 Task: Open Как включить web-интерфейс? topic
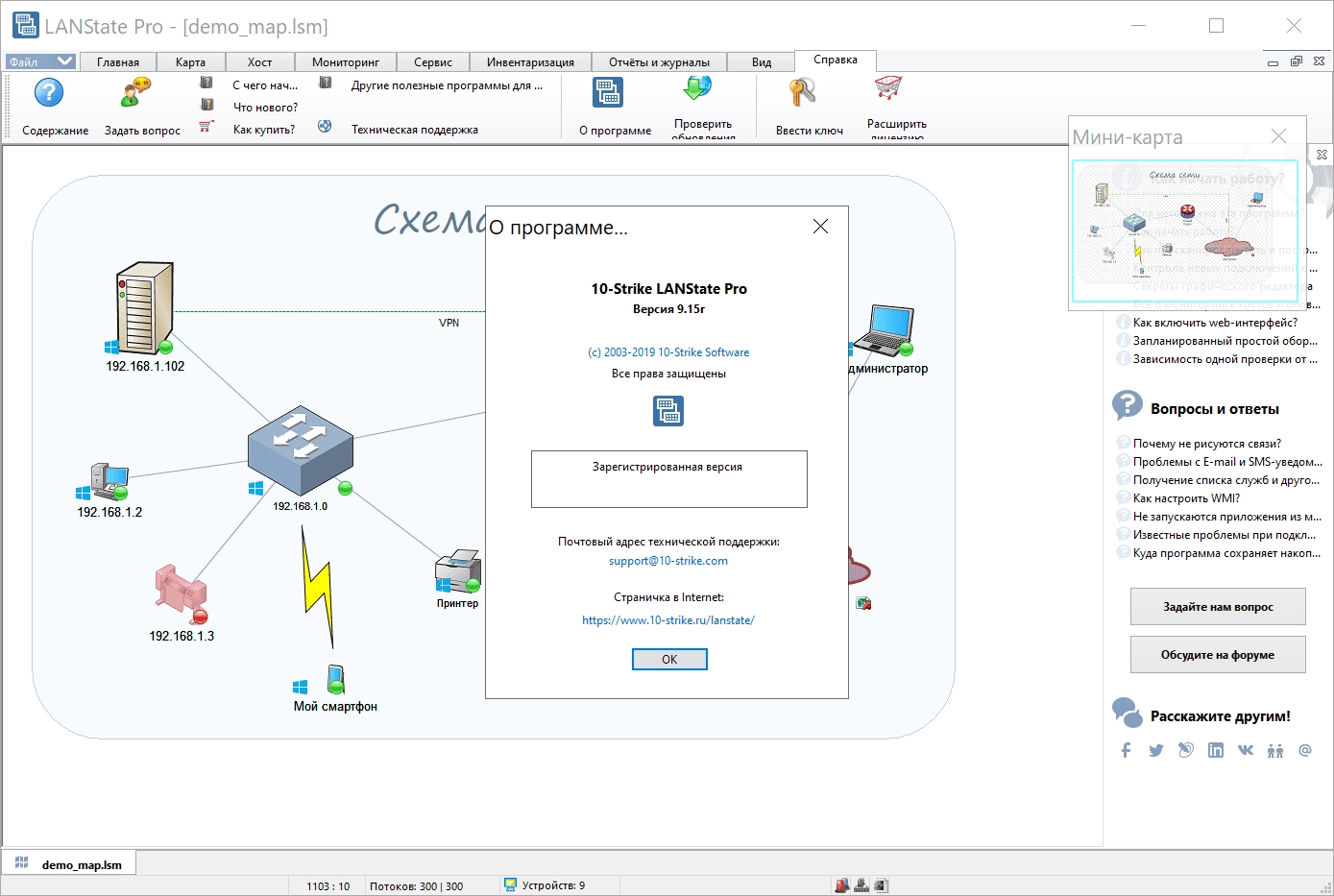1215,323
